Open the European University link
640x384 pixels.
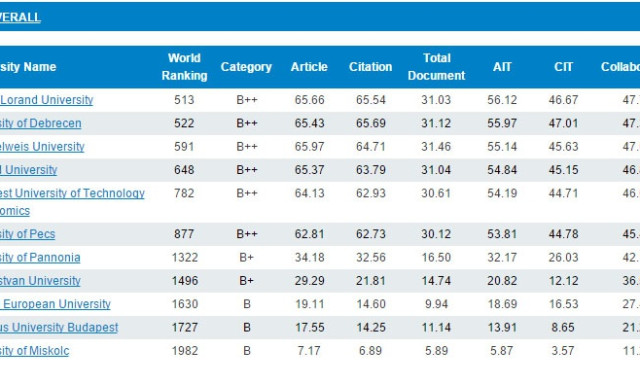coord(55,304)
